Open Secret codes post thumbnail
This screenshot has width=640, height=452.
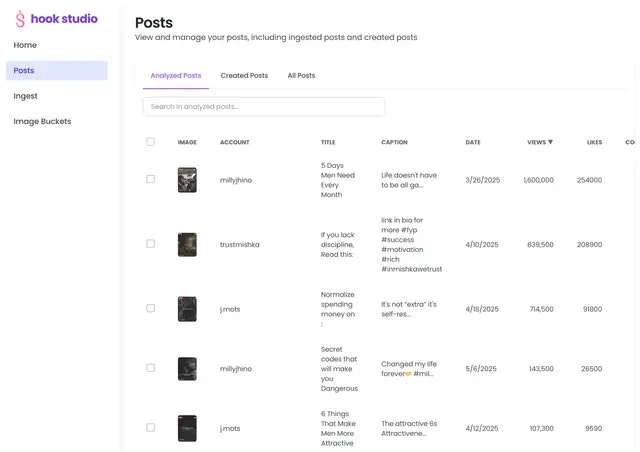tap(187, 369)
